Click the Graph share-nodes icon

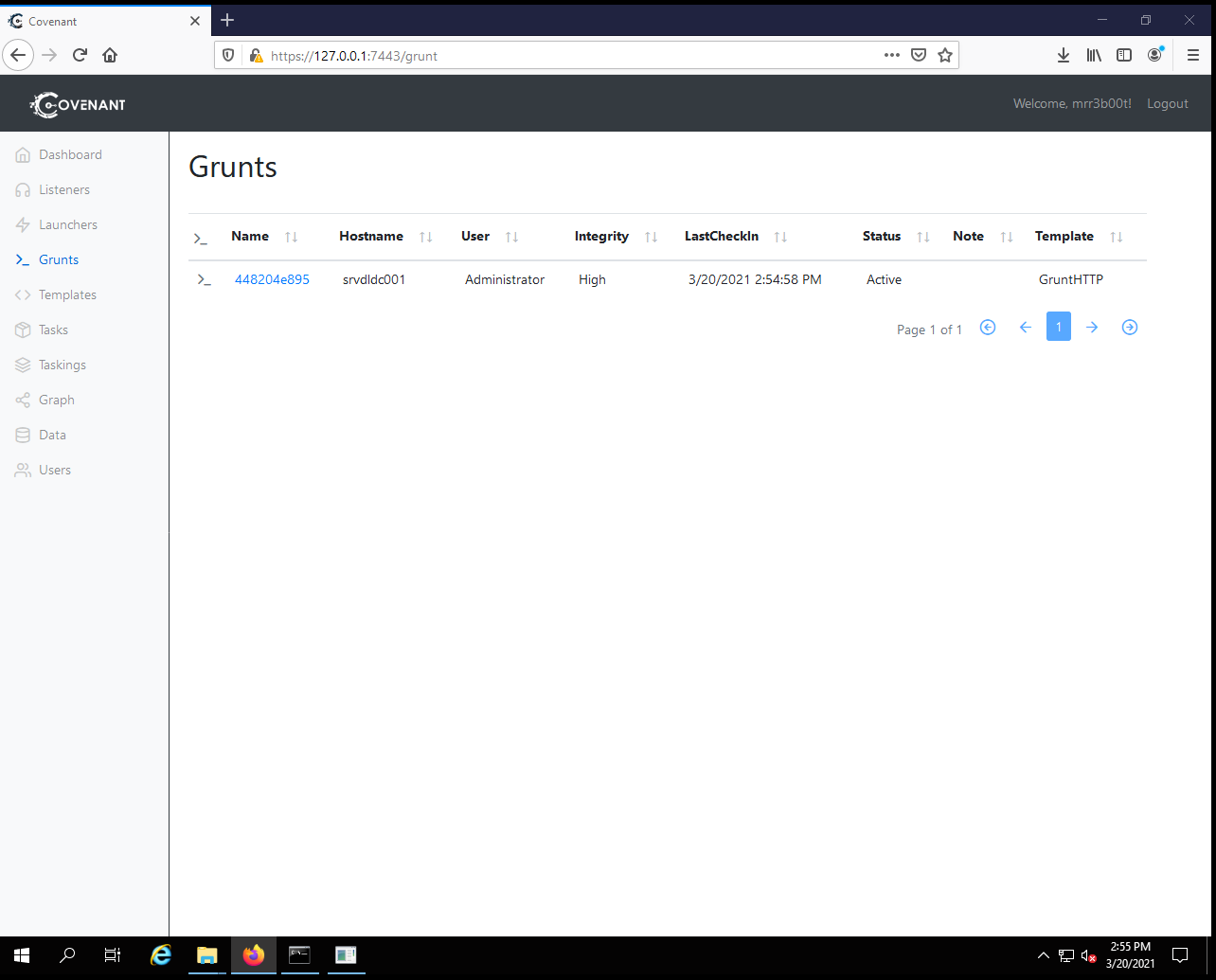point(23,400)
